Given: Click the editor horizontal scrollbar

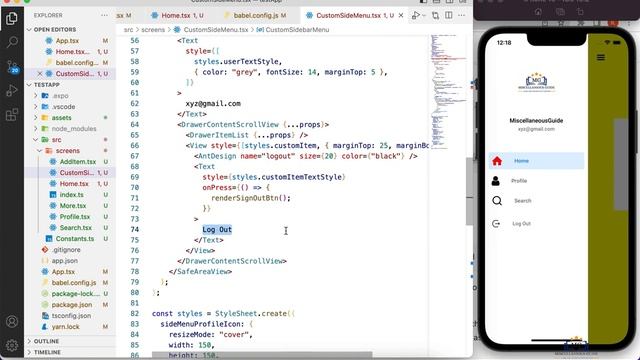Looking at the screenshot, I should [262, 355].
